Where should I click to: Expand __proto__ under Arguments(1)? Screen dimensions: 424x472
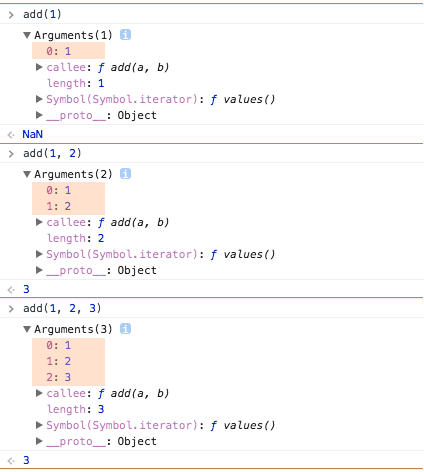click(39, 115)
